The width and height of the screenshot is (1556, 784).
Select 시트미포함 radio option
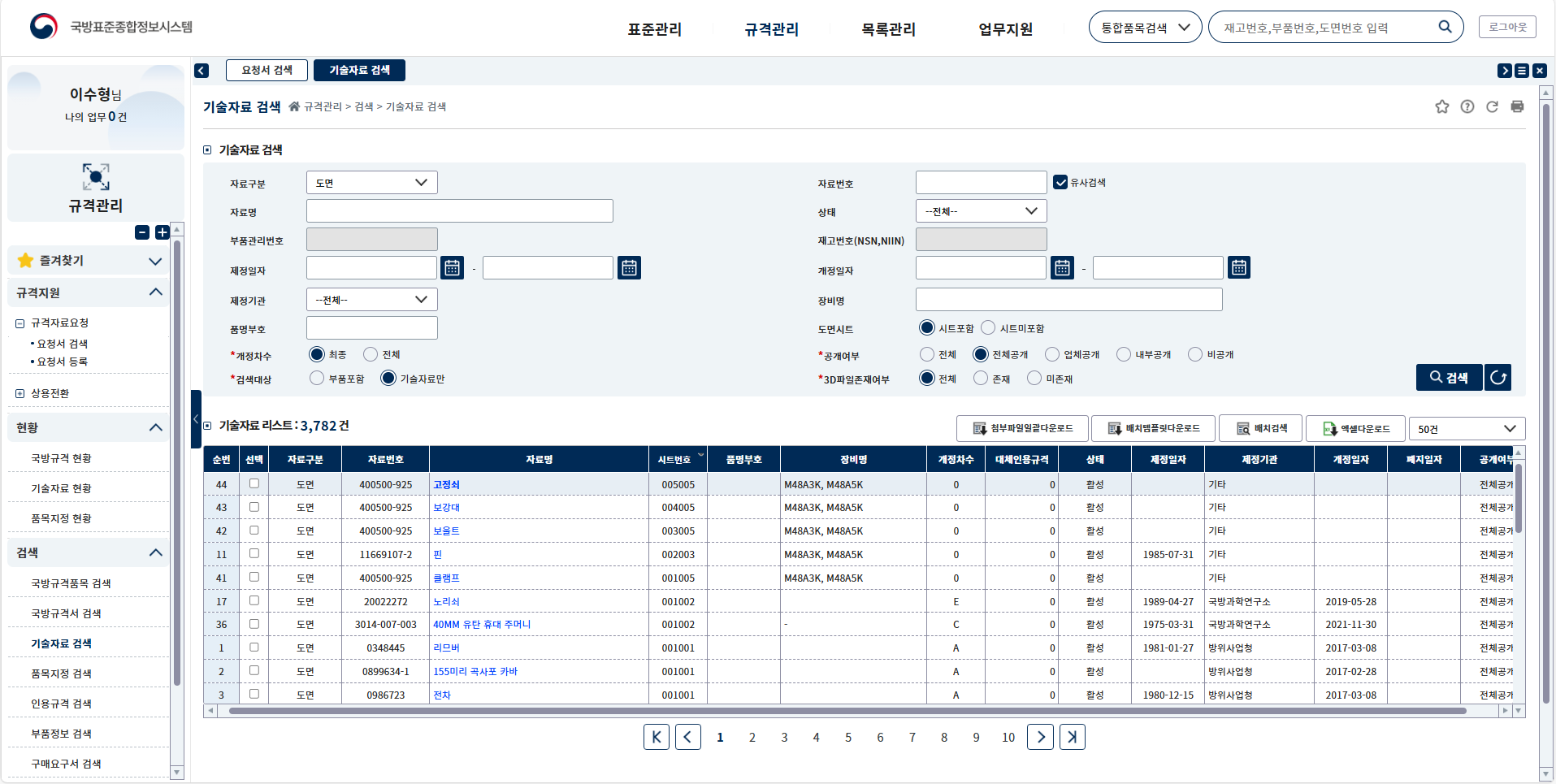pos(988,327)
